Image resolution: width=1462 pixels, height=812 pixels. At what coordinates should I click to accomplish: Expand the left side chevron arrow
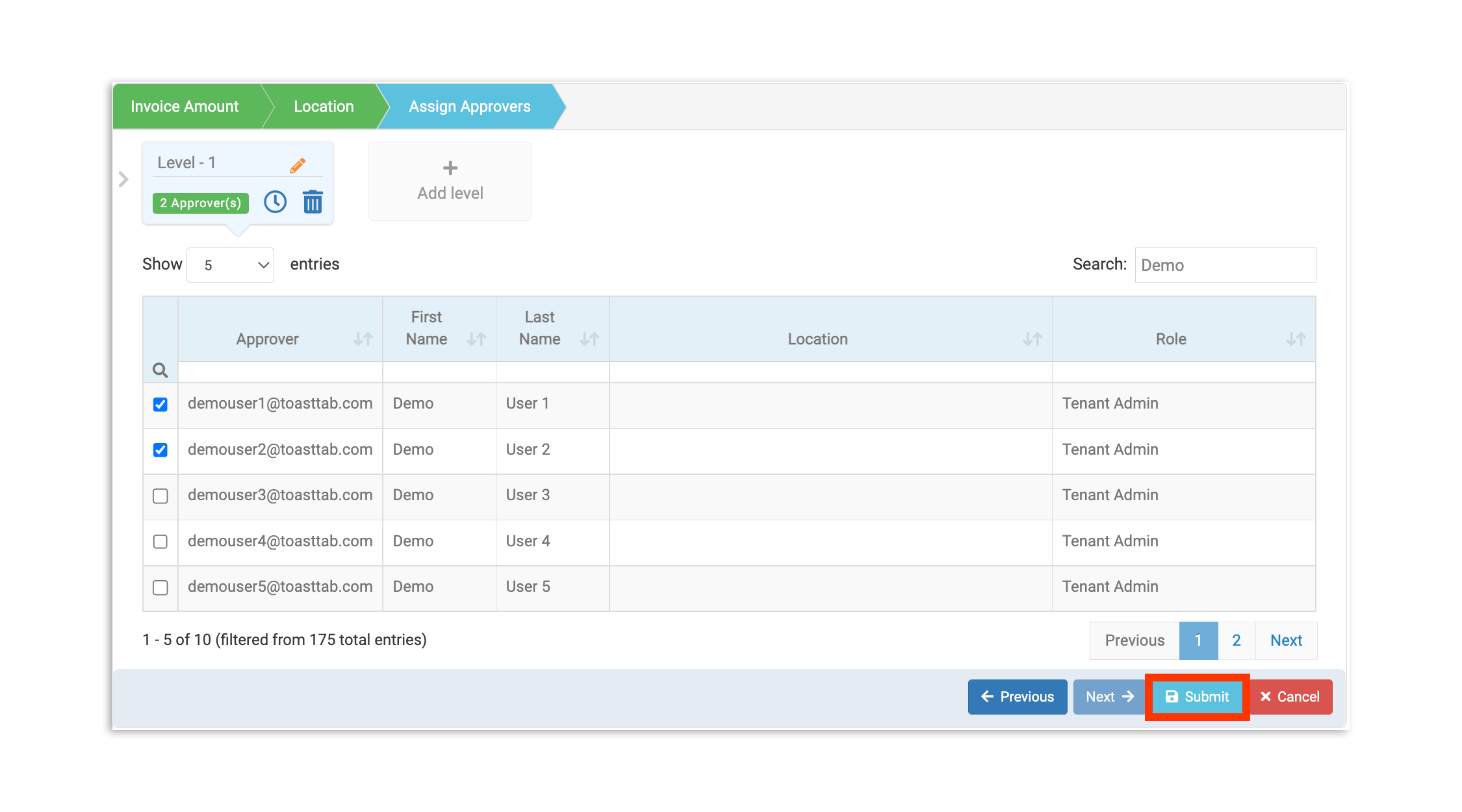(123, 179)
